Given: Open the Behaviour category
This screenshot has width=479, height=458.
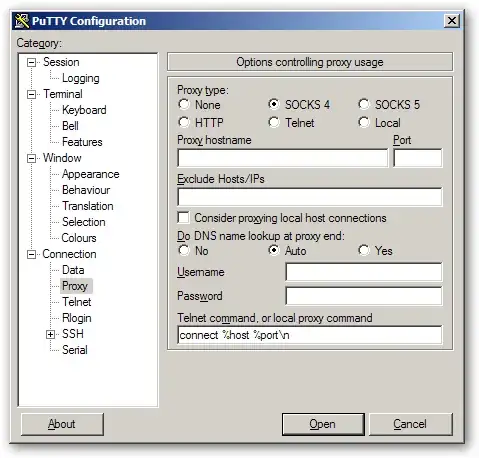Looking at the screenshot, I should (x=86, y=190).
